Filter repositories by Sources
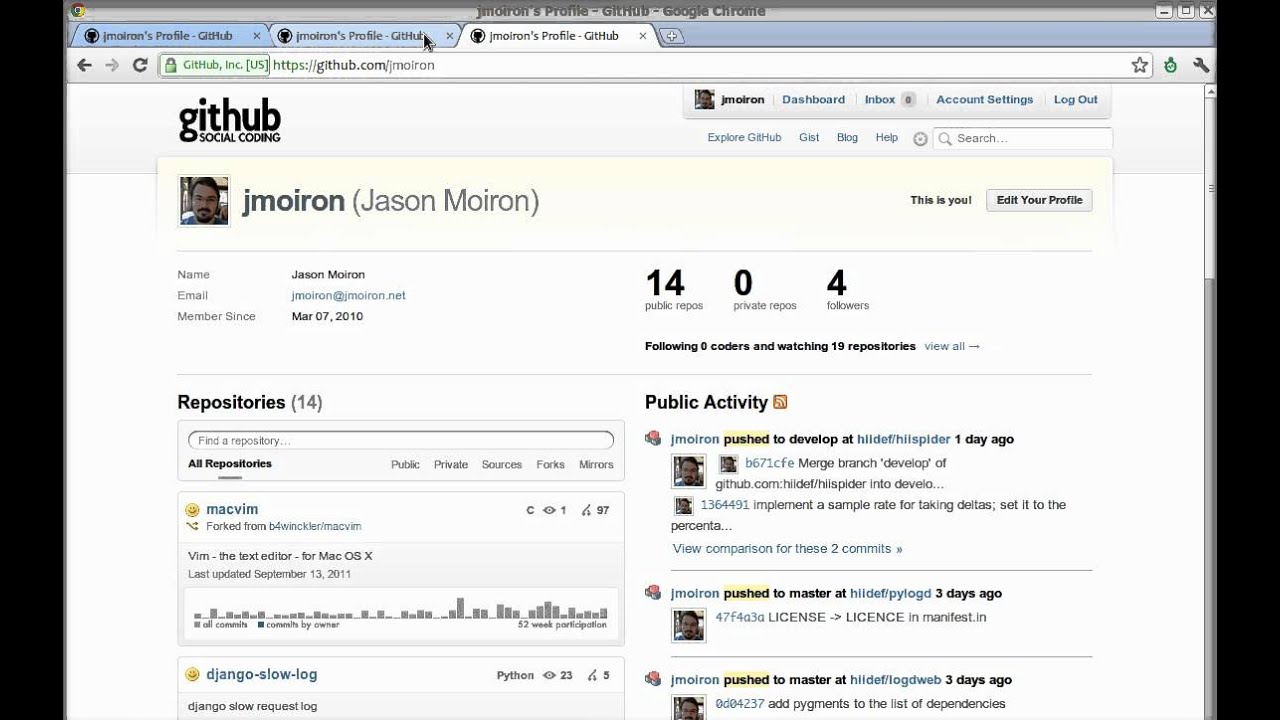The image size is (1280, 720). tap(502, 465)
